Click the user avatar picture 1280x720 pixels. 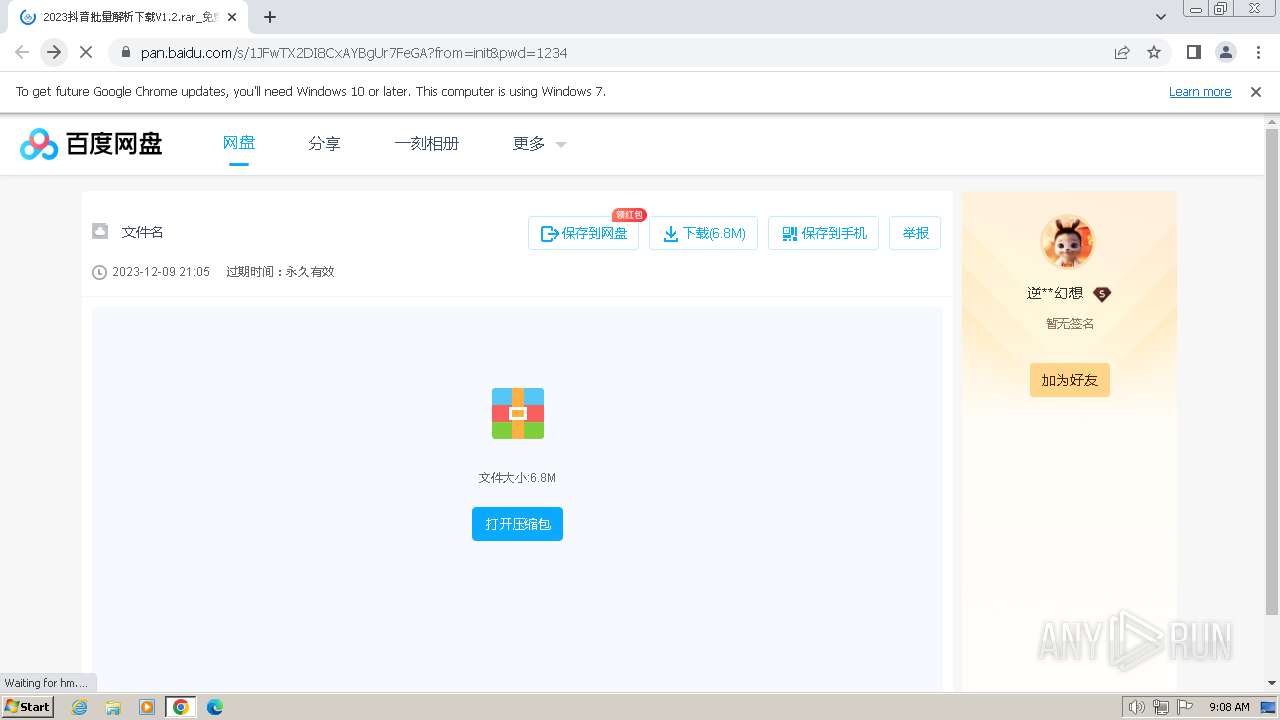tap(1068, 243)
